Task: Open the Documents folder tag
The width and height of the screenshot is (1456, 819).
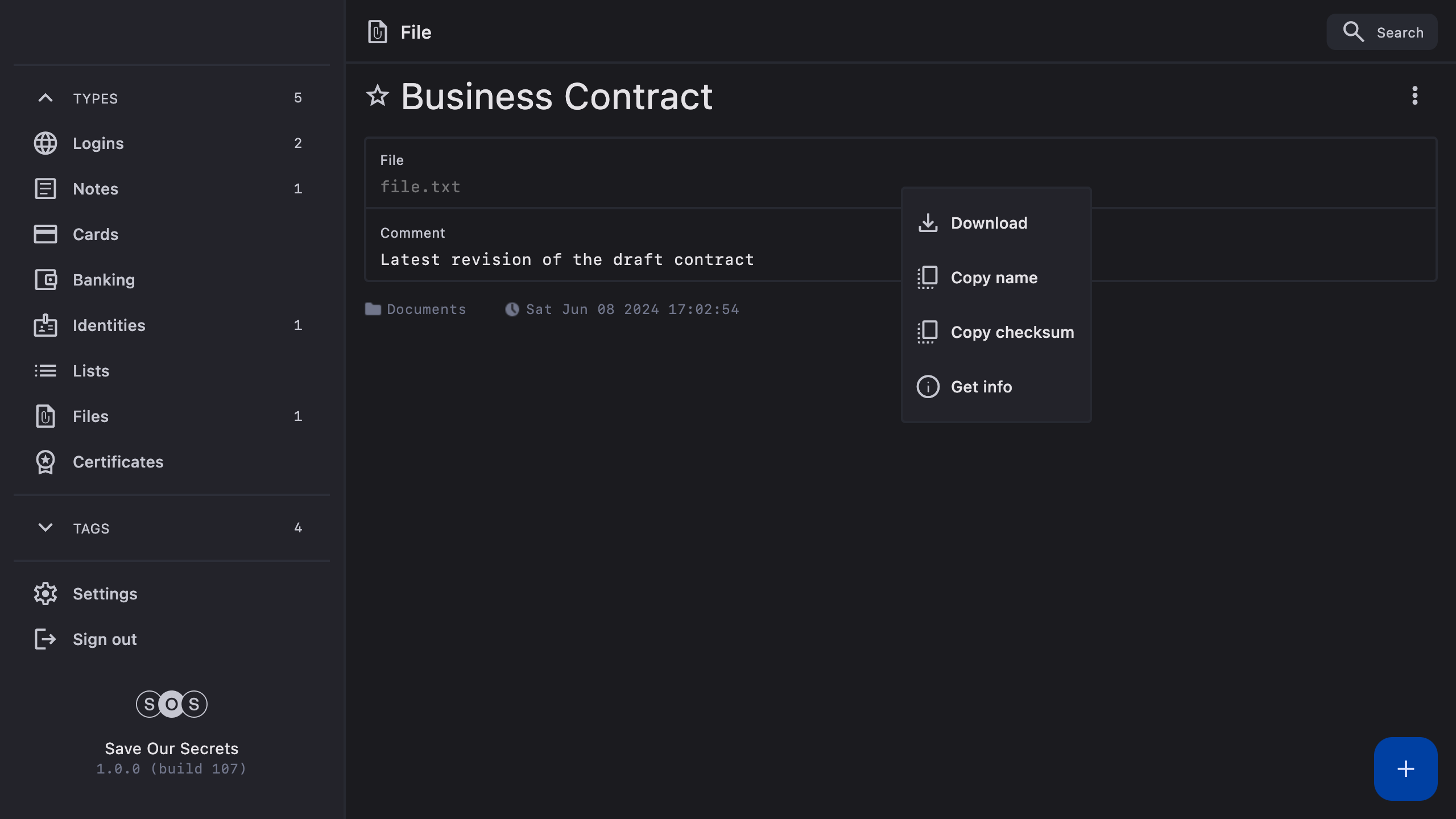Action: point(416,309)
